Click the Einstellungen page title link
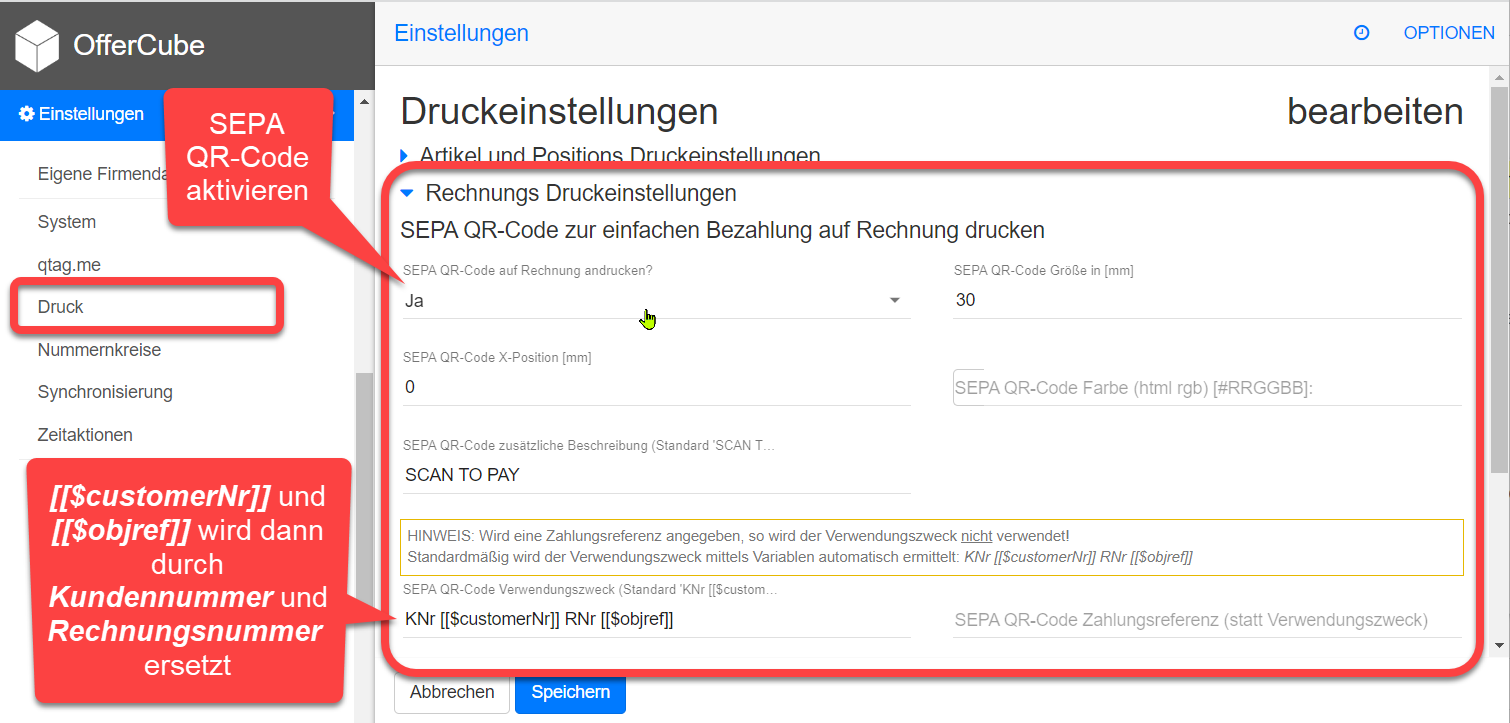 [x=461, y=33]
